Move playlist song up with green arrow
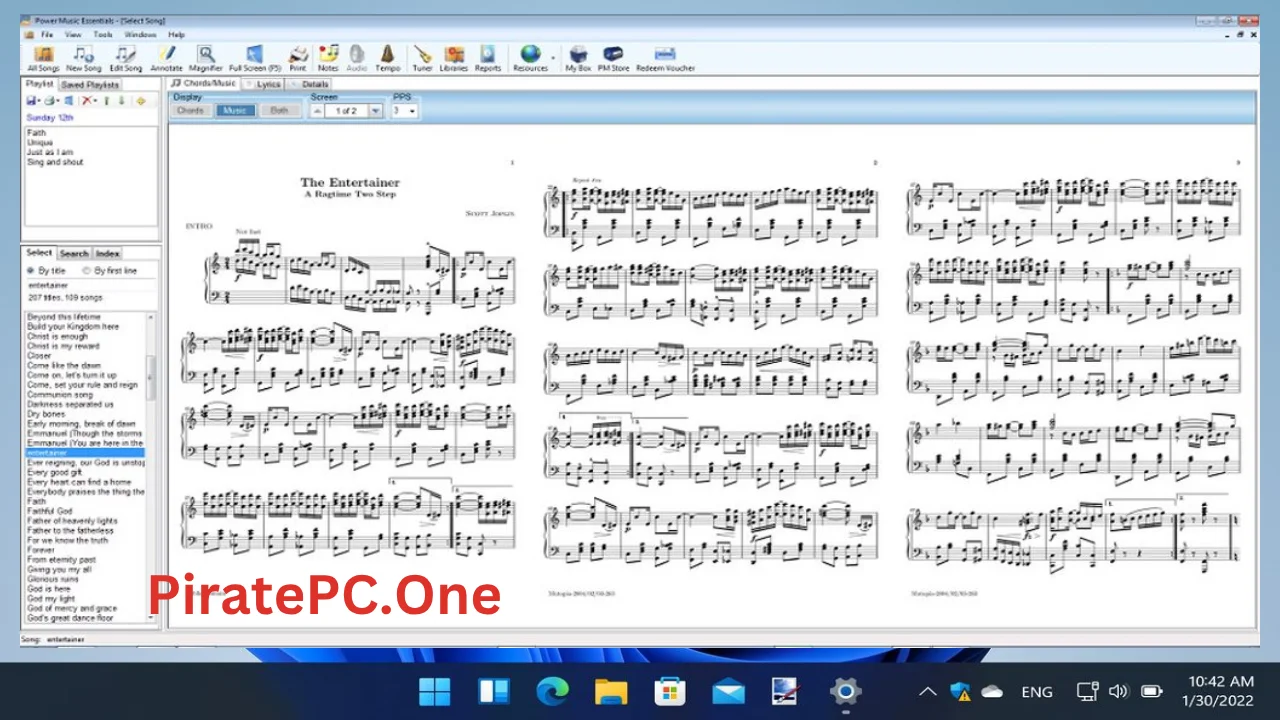This screenshot has height=720, width=1280. pos(106,101)
